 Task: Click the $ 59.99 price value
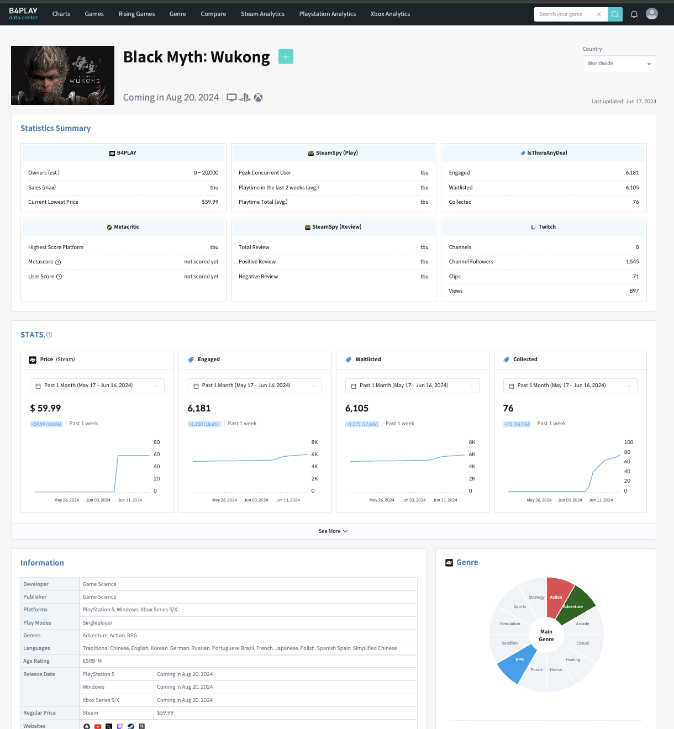tap(45, 408)
